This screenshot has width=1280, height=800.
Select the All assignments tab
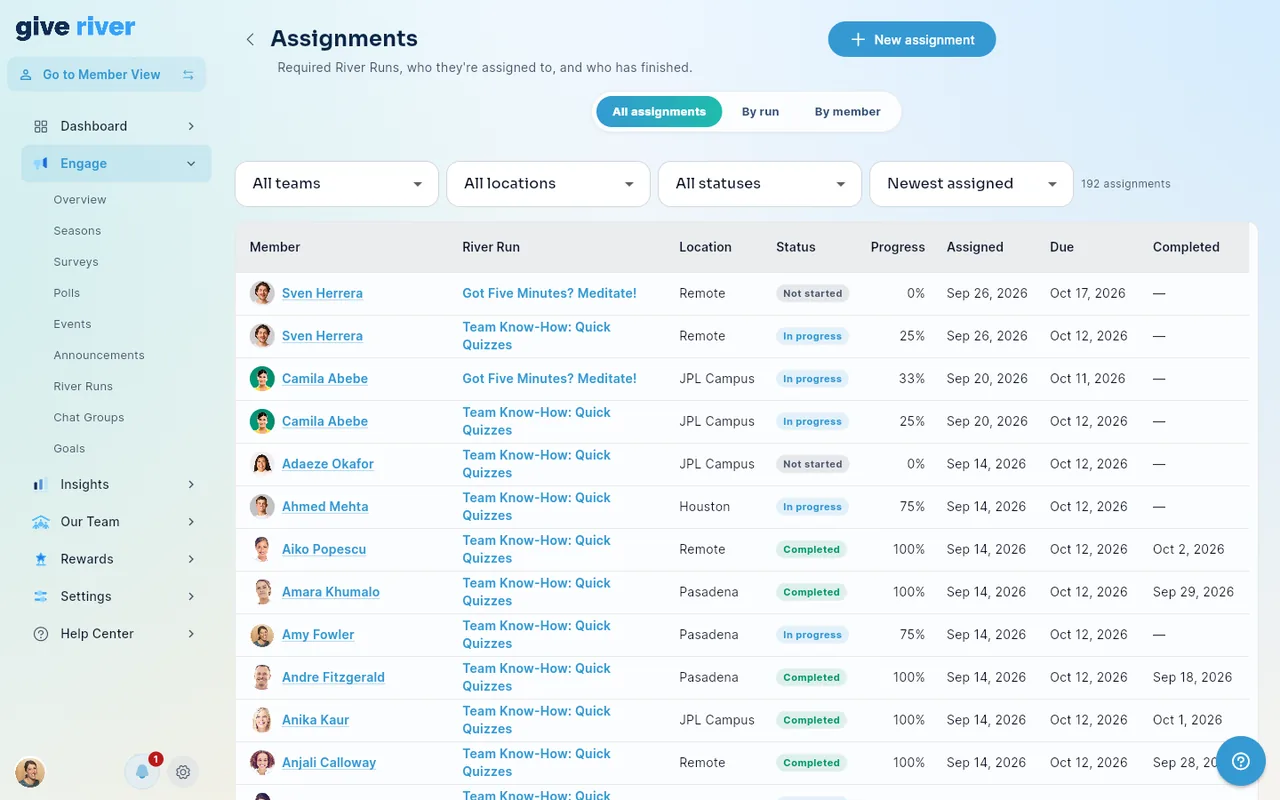(x=659, y=112)
